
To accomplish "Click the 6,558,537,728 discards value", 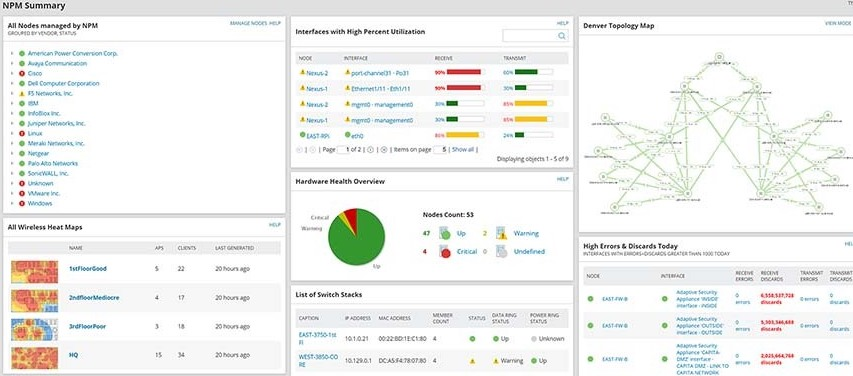I will coord(777,298).
